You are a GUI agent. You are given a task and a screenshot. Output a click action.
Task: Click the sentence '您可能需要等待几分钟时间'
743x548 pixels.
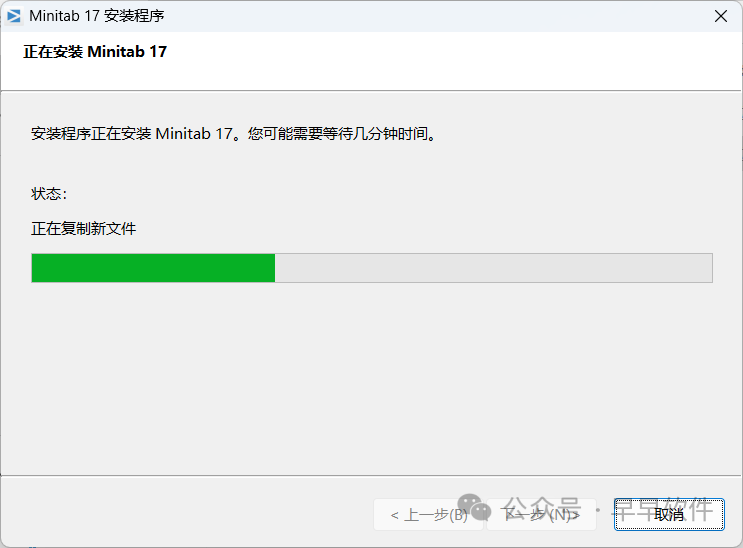click(337, 134)
